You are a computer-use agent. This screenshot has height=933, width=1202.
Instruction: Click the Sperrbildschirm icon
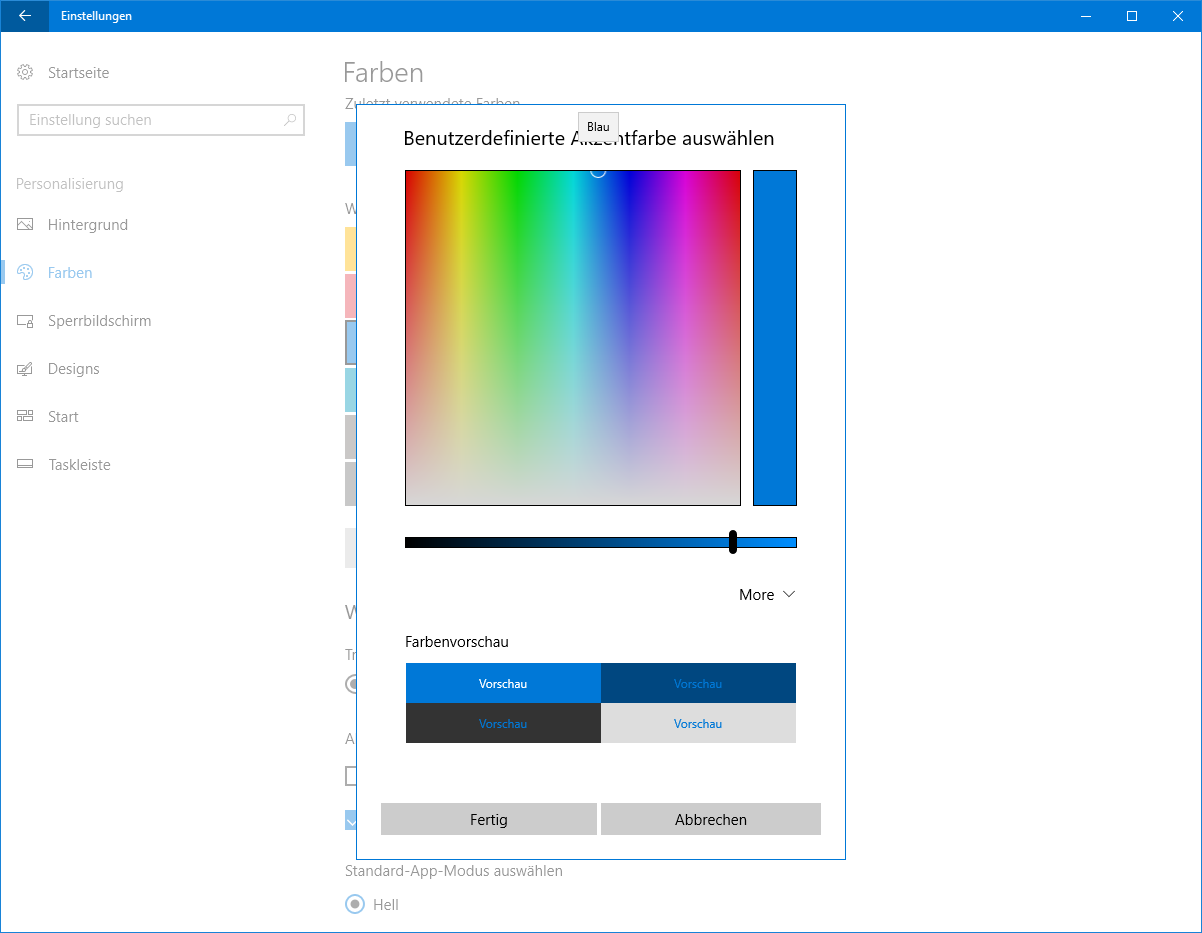click(x=26, y=321)
